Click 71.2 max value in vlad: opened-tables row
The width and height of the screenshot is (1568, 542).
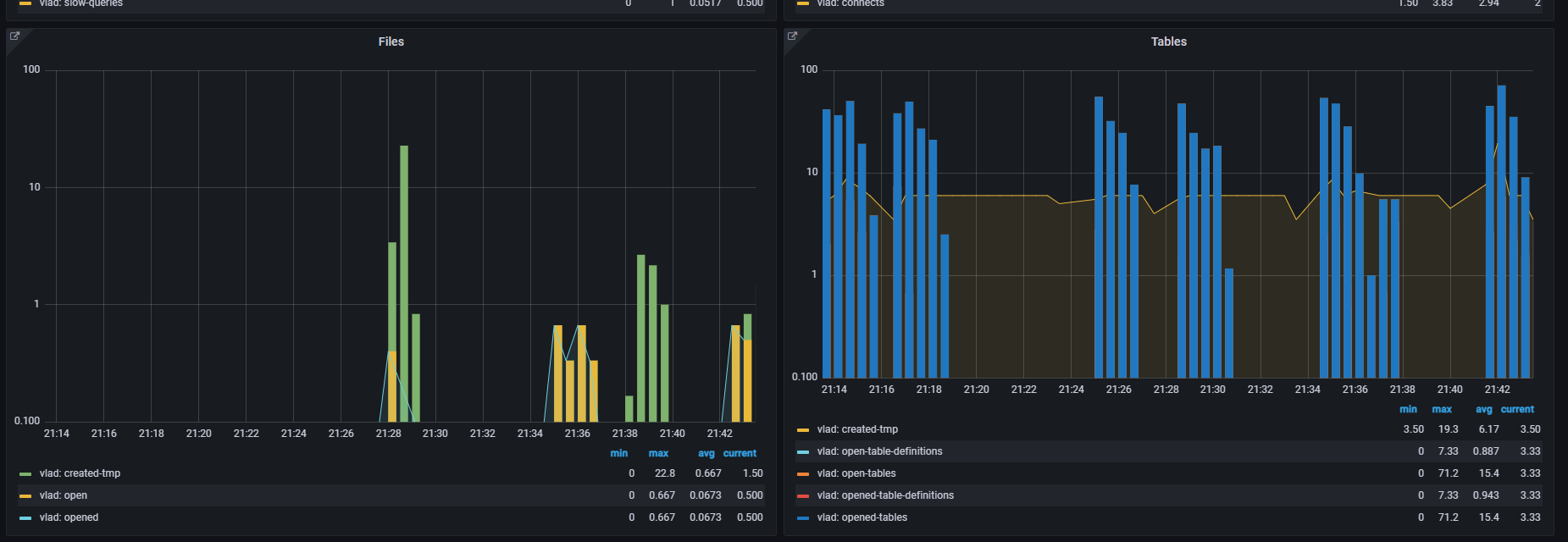[1449, 517]
